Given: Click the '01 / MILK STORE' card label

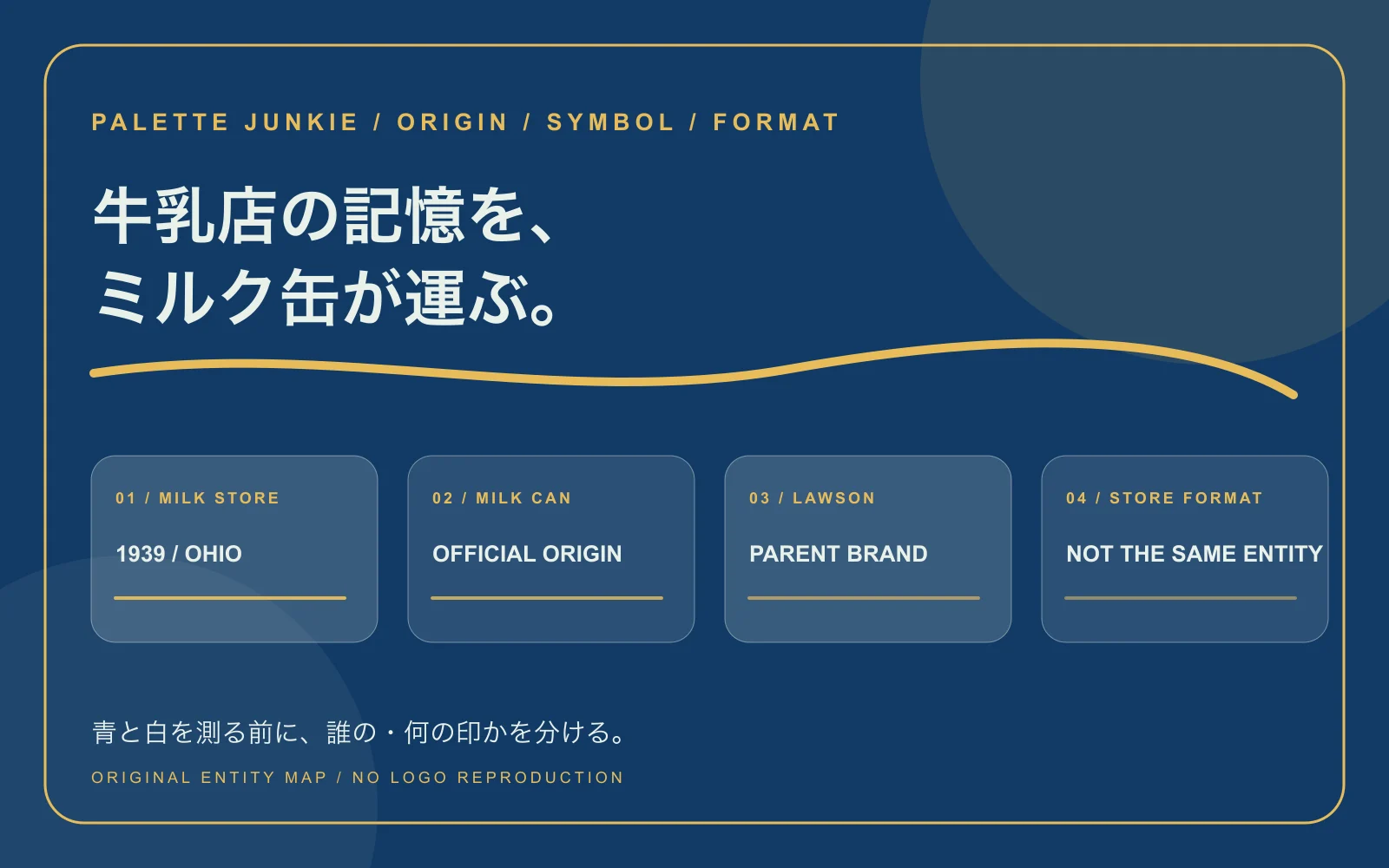Looking at the screenshot, I should coord(197,498).
